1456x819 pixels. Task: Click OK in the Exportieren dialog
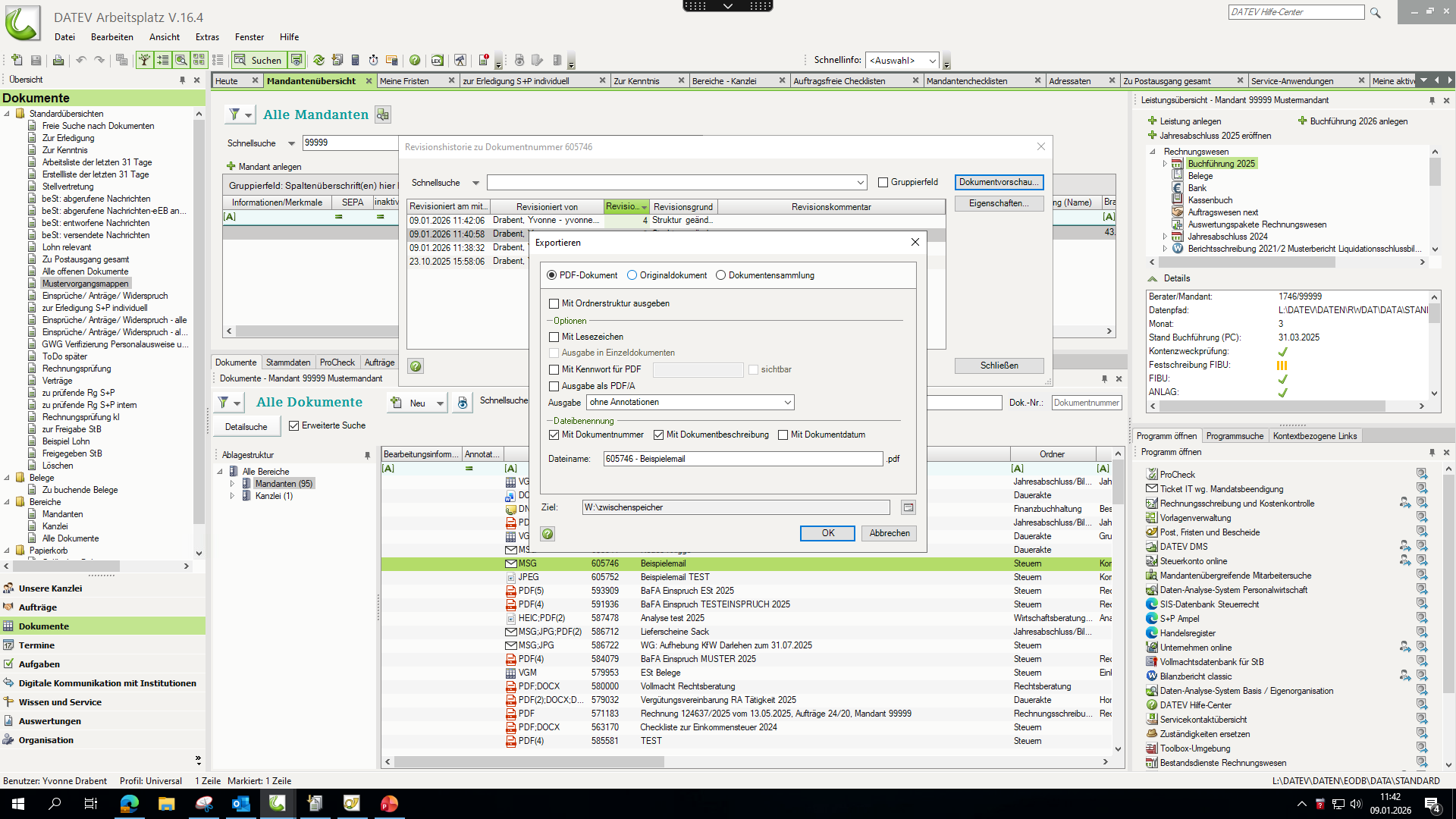827,533
